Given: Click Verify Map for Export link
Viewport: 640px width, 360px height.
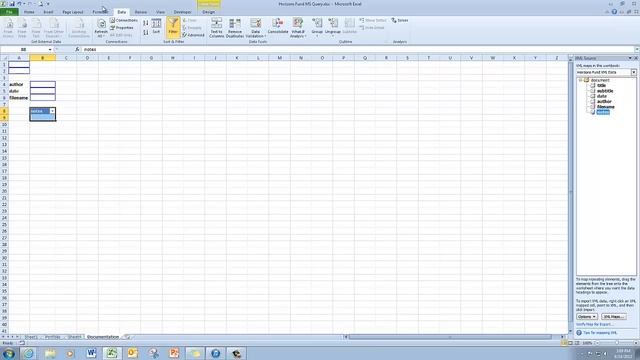Looking at the screenshot, I should pos(594,324).
